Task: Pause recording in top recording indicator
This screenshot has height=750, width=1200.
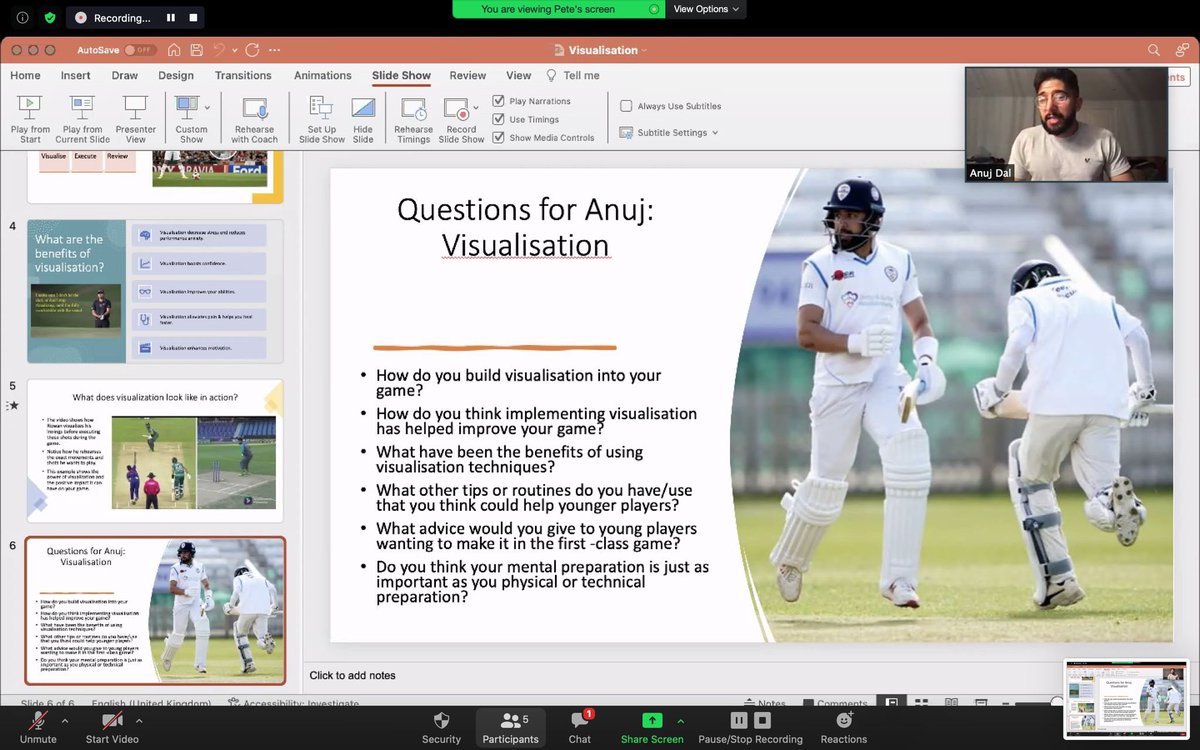Action: 171,18
